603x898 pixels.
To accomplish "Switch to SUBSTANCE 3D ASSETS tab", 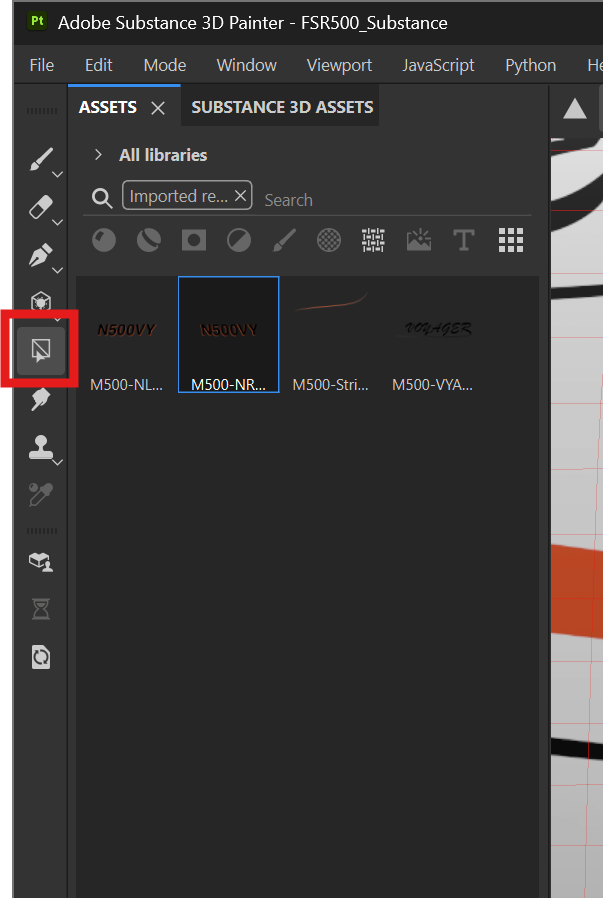I will [282, 107].
